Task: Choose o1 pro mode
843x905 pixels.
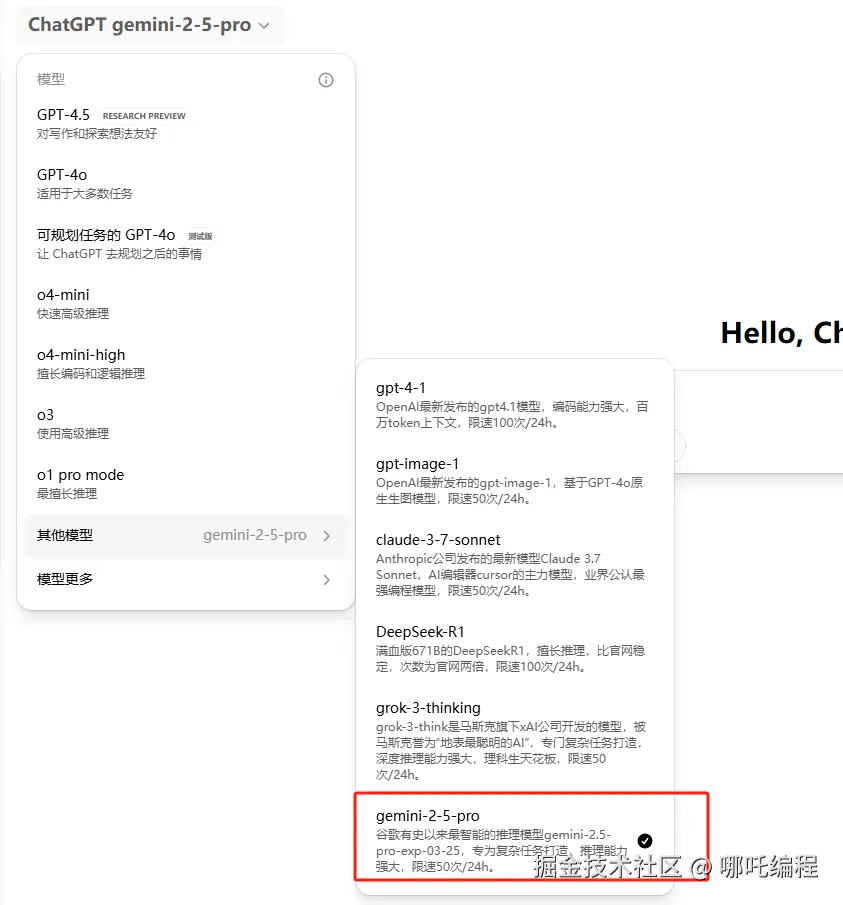Action: [x=185, y=484]
